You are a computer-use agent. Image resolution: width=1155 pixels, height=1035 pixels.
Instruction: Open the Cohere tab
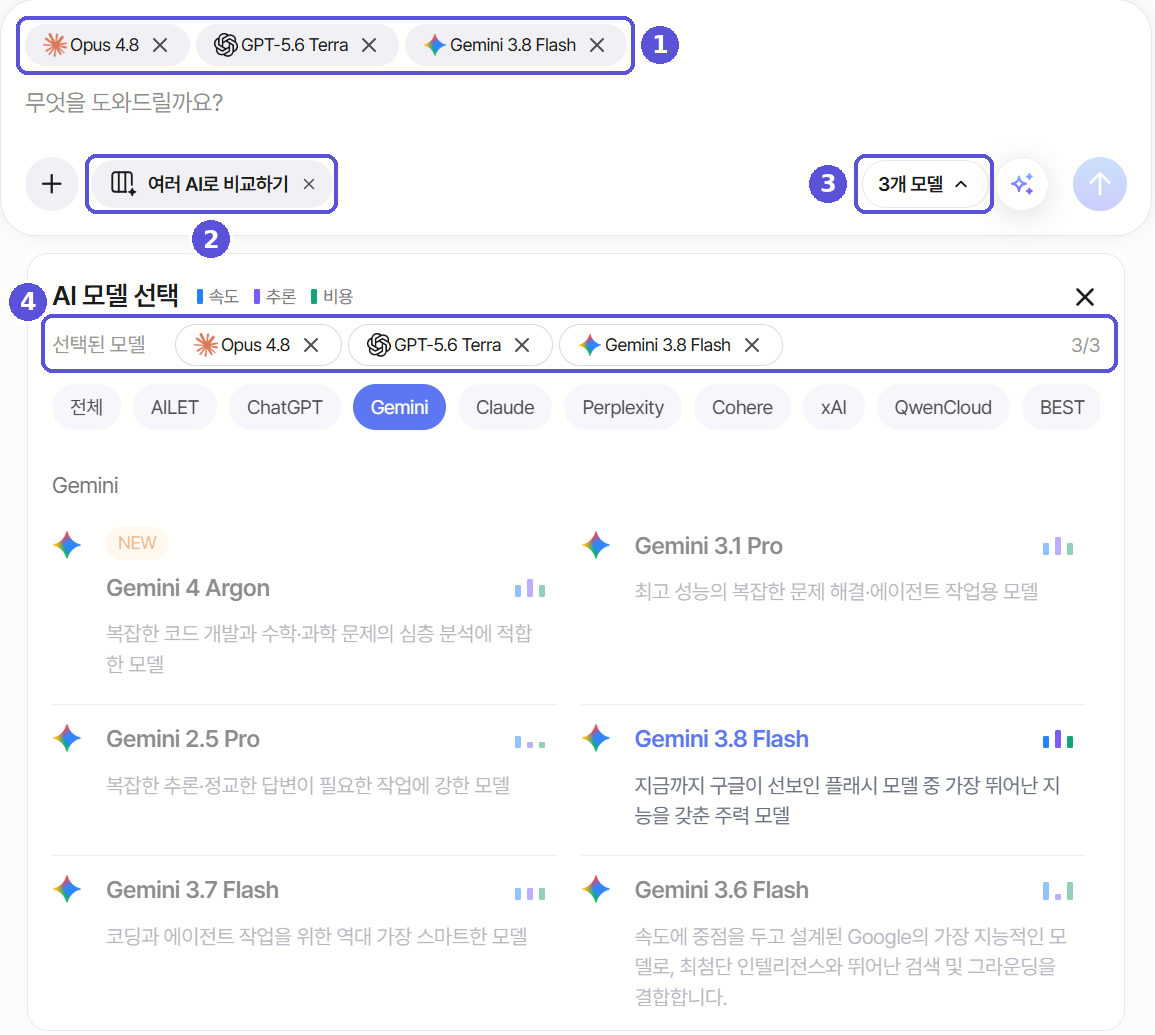point(742,407)
